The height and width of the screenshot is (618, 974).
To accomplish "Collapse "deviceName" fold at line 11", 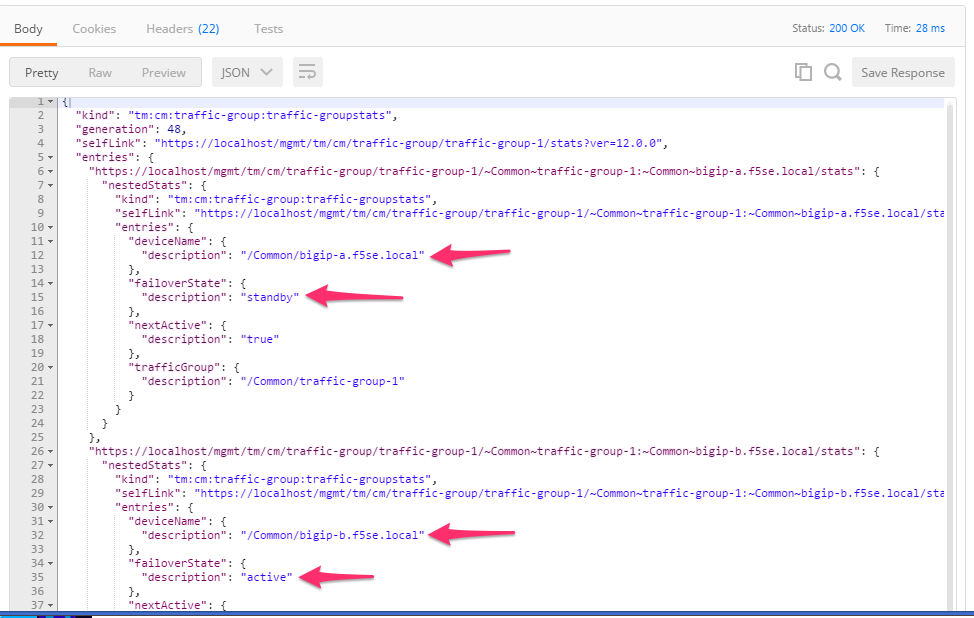I will point(50,241).
